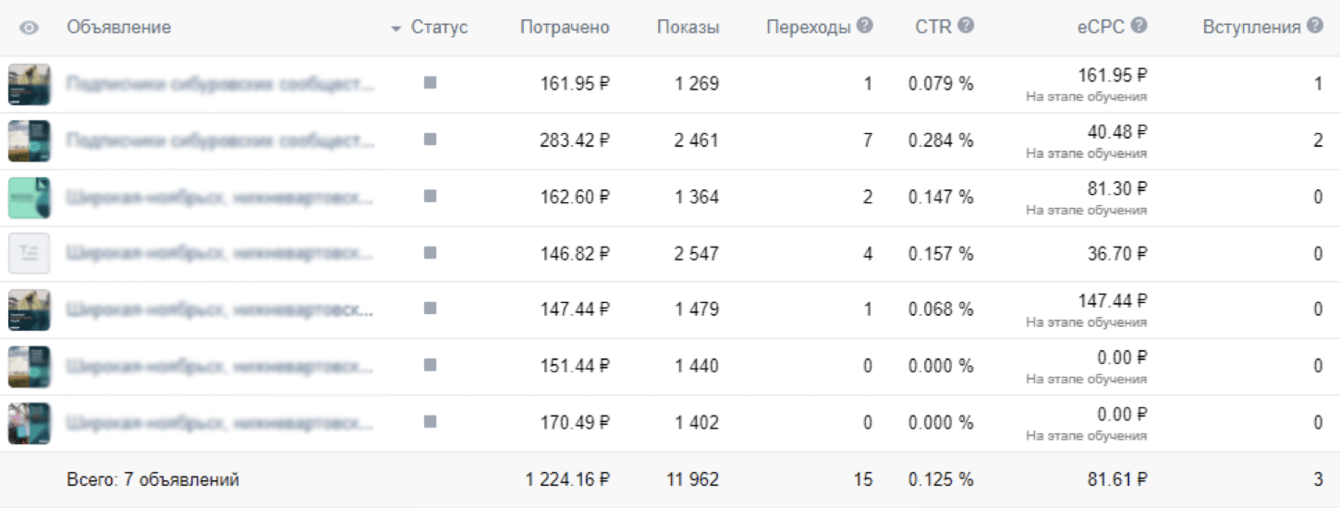Sort the table by Показы column header
The image size is (1340, 508).
coord(687,28)
